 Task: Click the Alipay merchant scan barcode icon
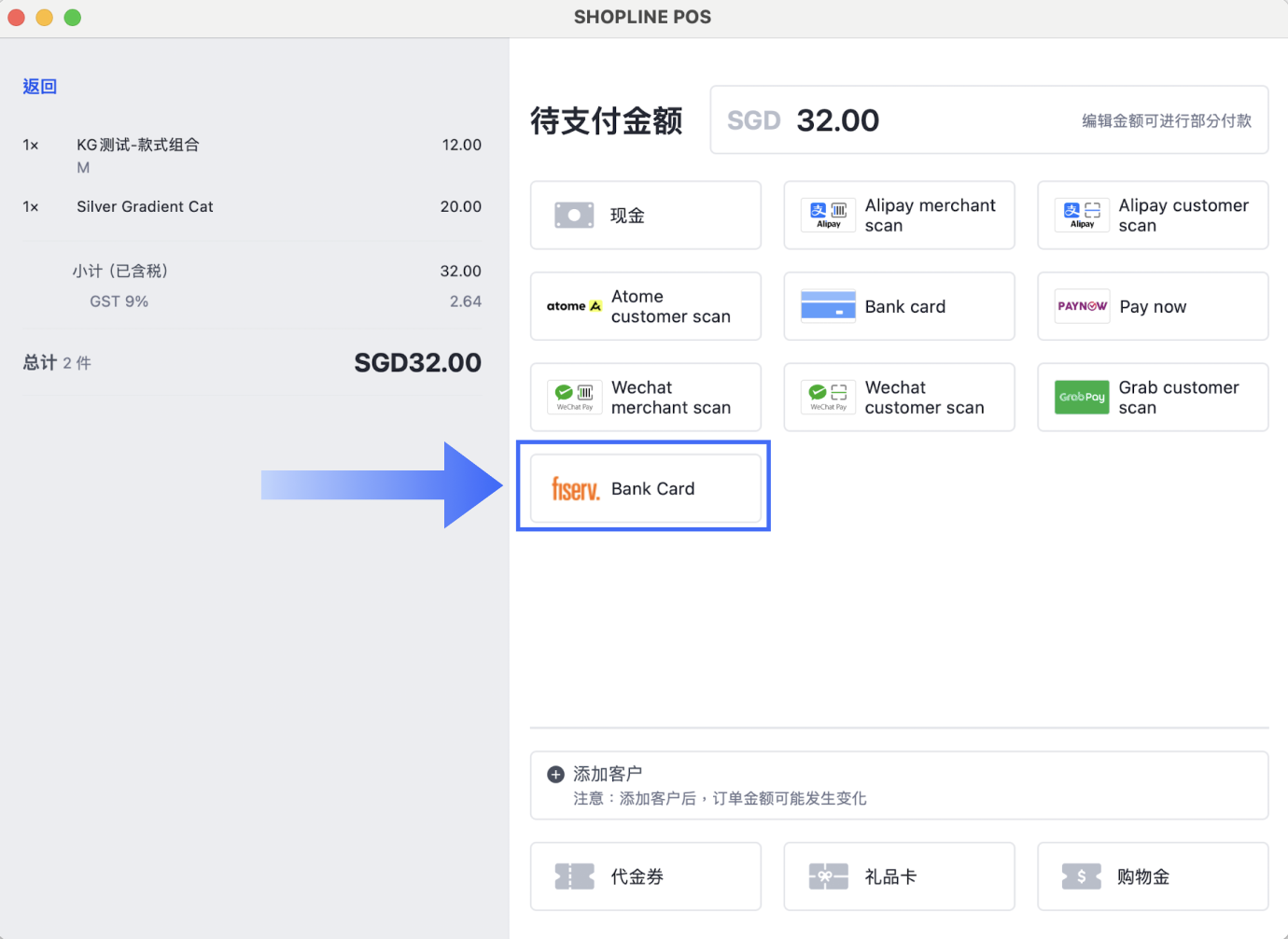[829, 216]
